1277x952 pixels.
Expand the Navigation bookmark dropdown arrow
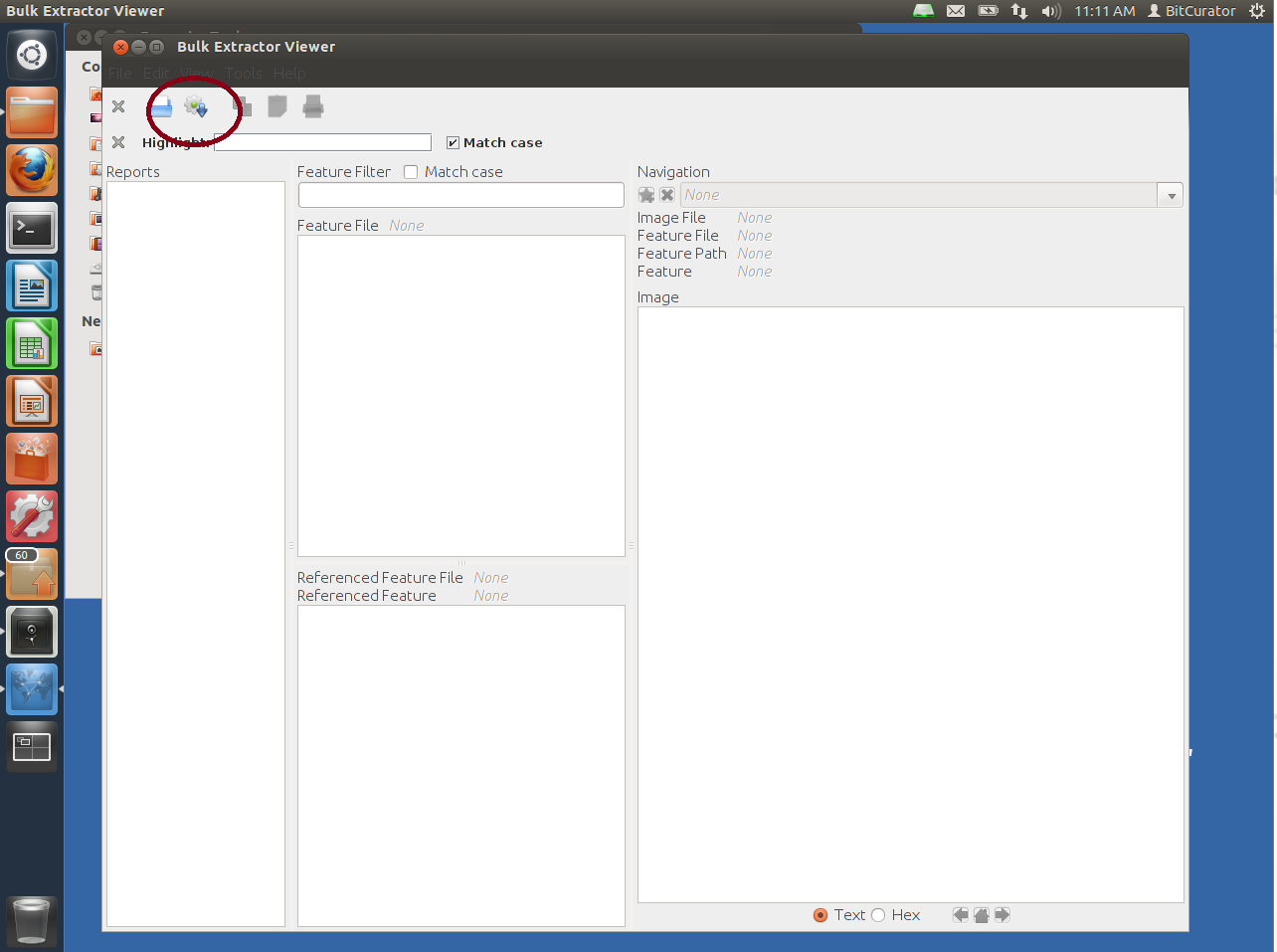coord(1171,195)
